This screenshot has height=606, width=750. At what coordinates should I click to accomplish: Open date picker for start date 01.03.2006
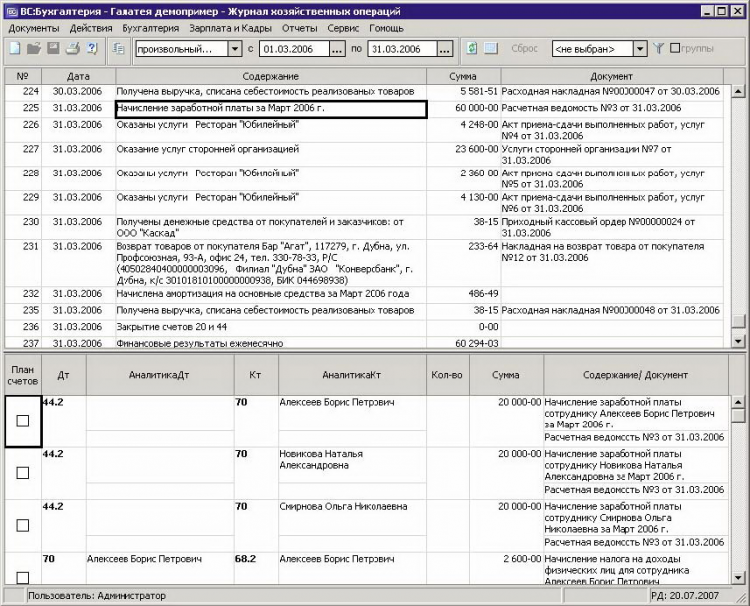coord(337,49)
